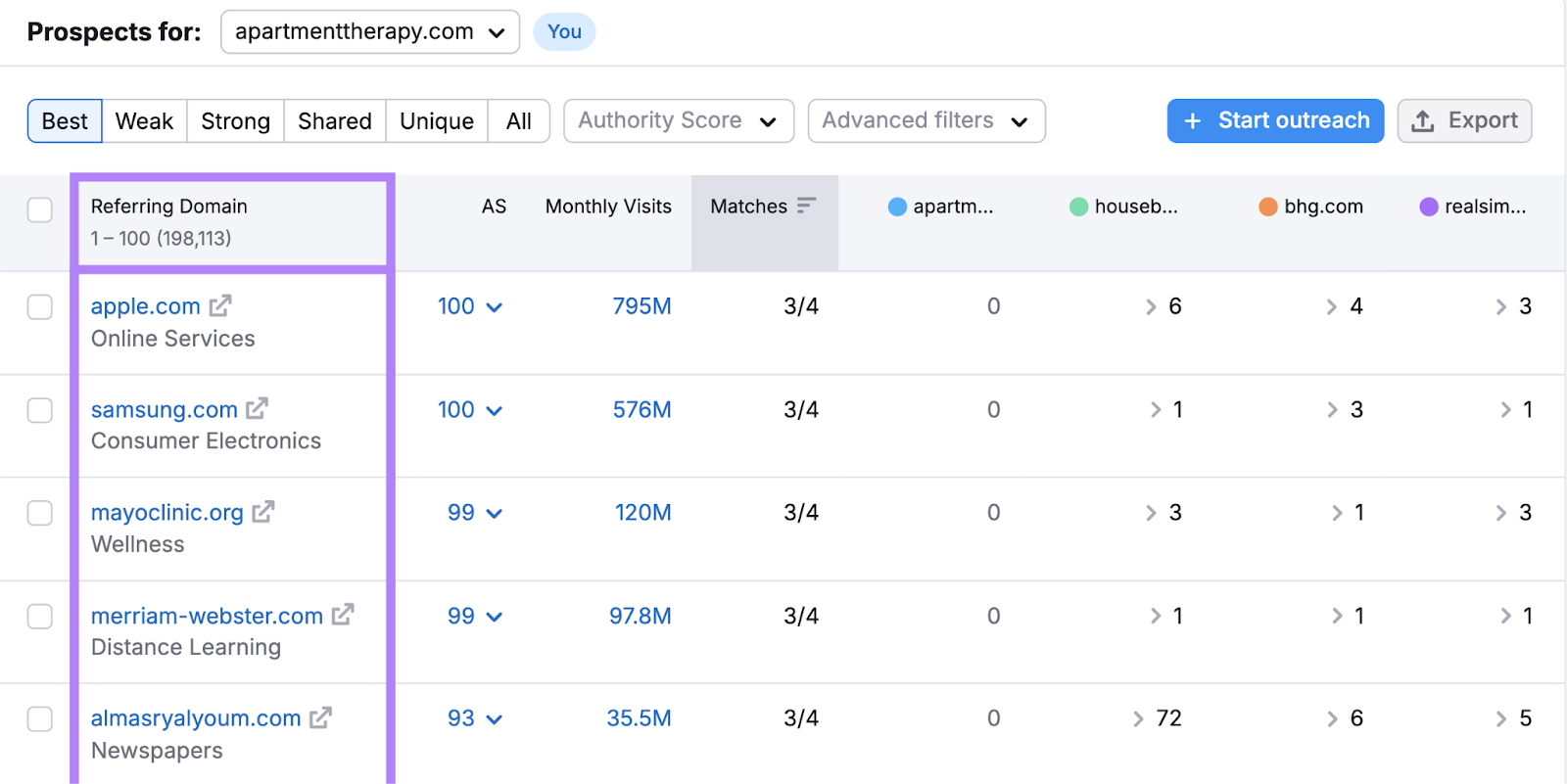Select the Unique tab
Image resolution: width=1567 pixels, height=784 pixels.
[436, 121]
